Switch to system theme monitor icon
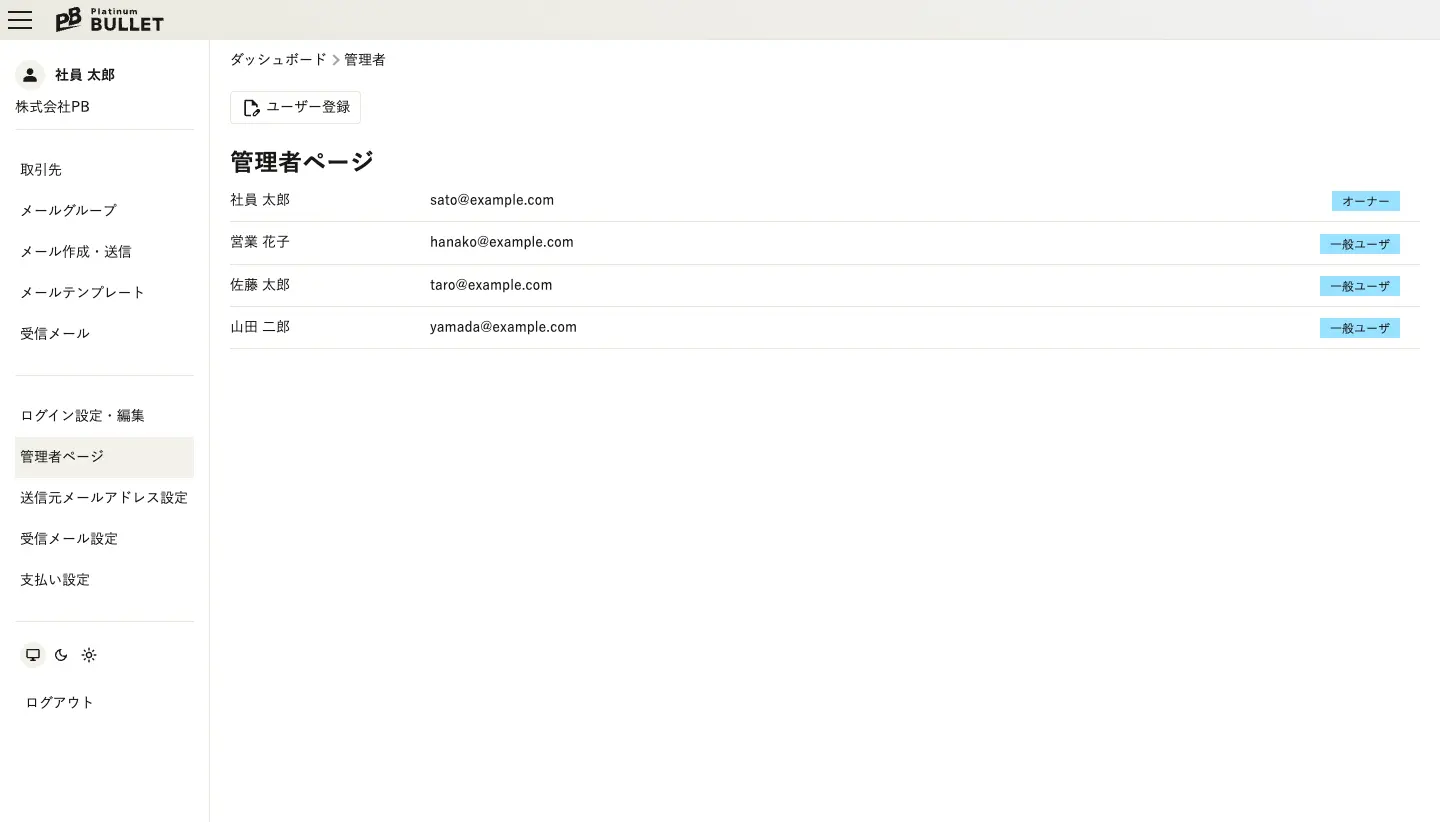Viewport: 1440px width, 822px height. 33,655
